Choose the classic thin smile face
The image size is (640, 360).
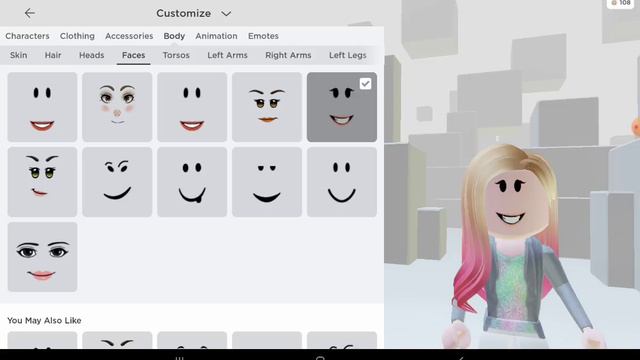(x=342, y=182)
